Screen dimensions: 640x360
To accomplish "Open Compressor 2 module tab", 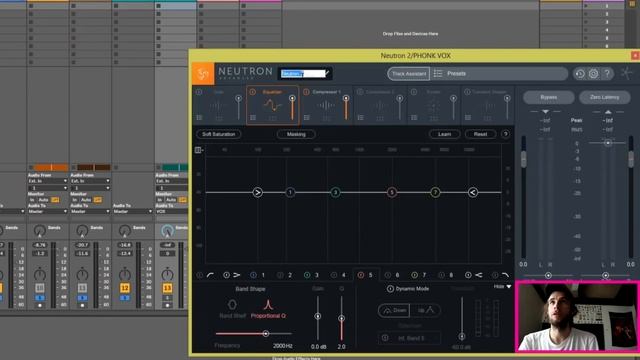I will [x=380, y=105].
